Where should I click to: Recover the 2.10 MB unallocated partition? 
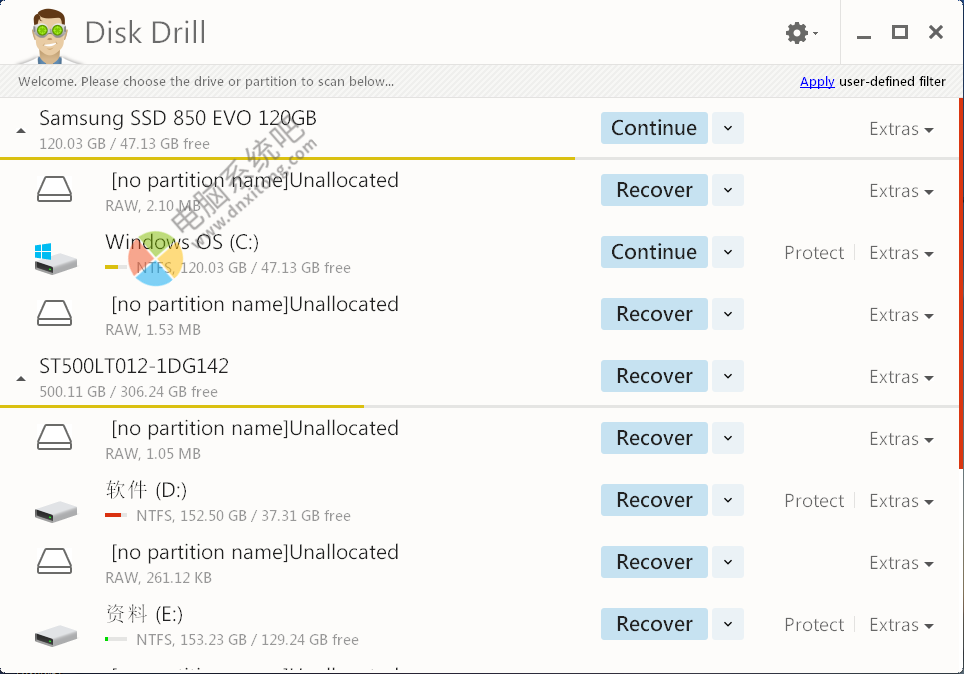[x=654, y=190]
